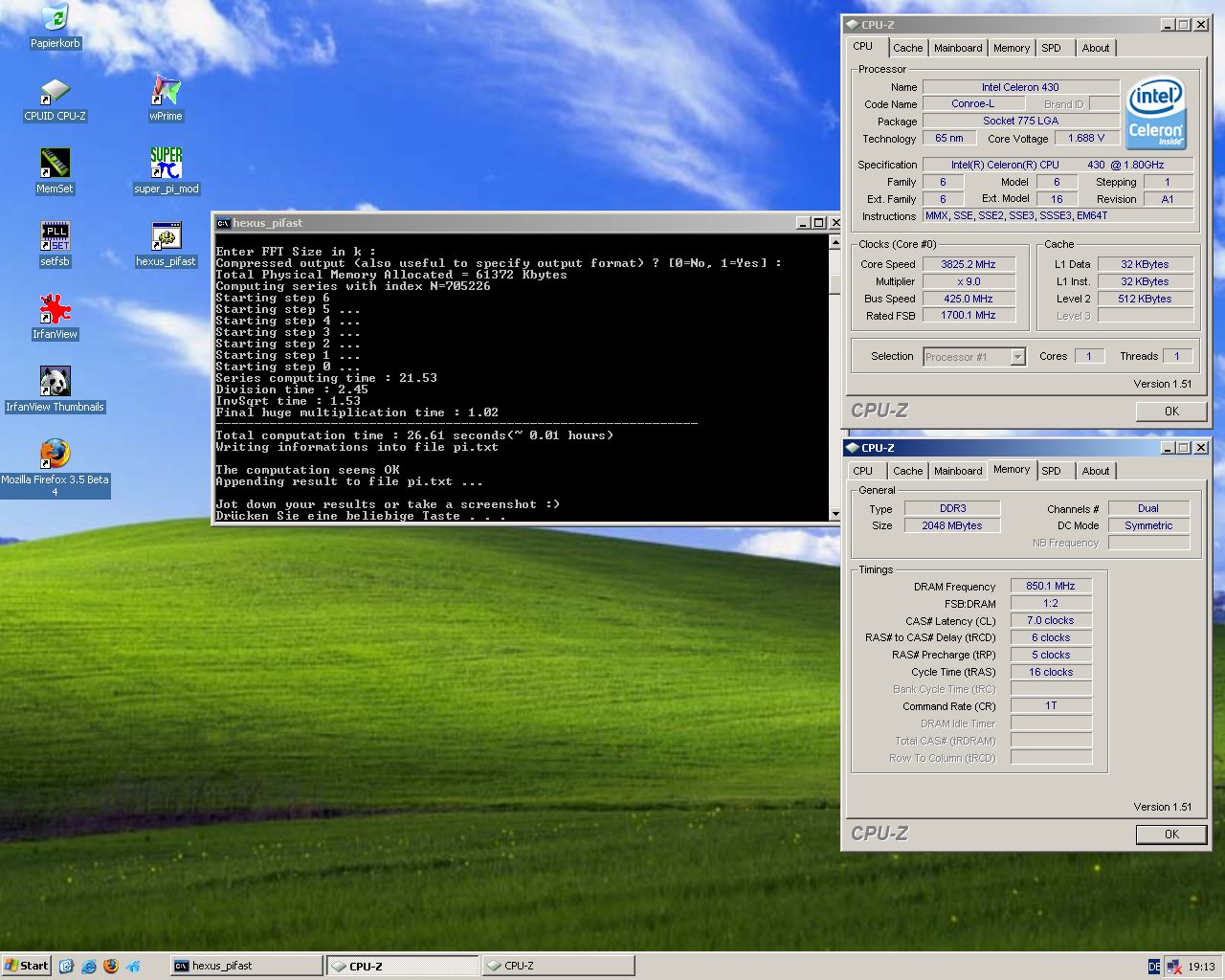Click the memory Type DDR3 field
This screenshot has width=1225, height=980.
952,508
